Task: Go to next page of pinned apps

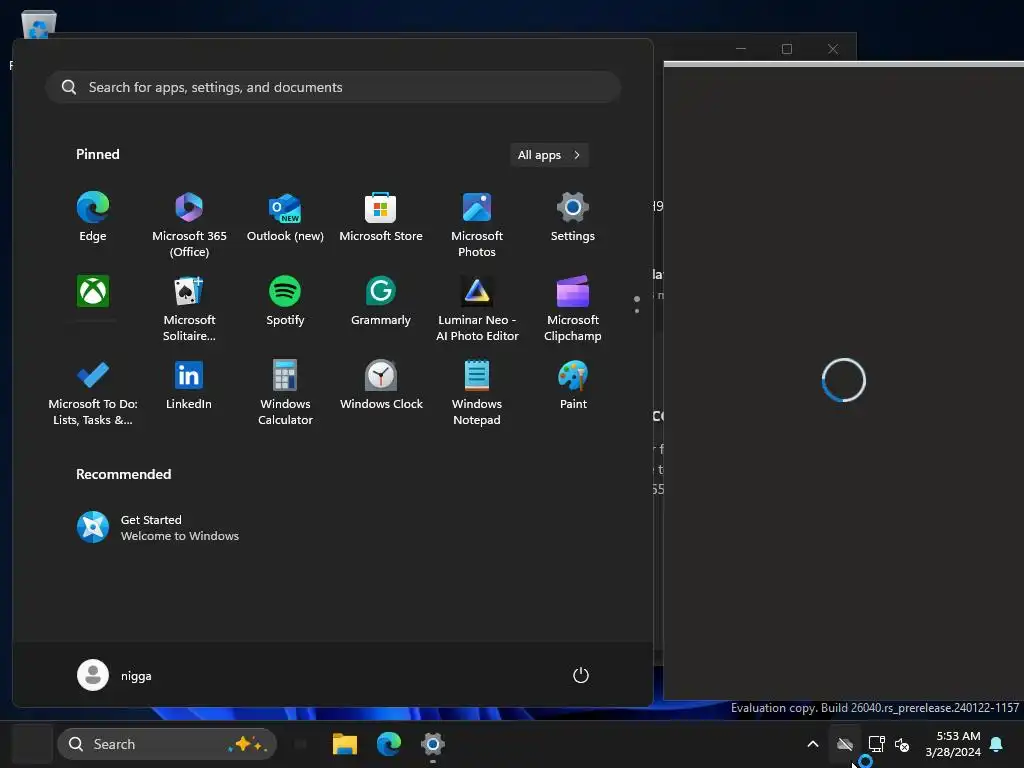Action: pyautogui.click(x=637, y=311)
